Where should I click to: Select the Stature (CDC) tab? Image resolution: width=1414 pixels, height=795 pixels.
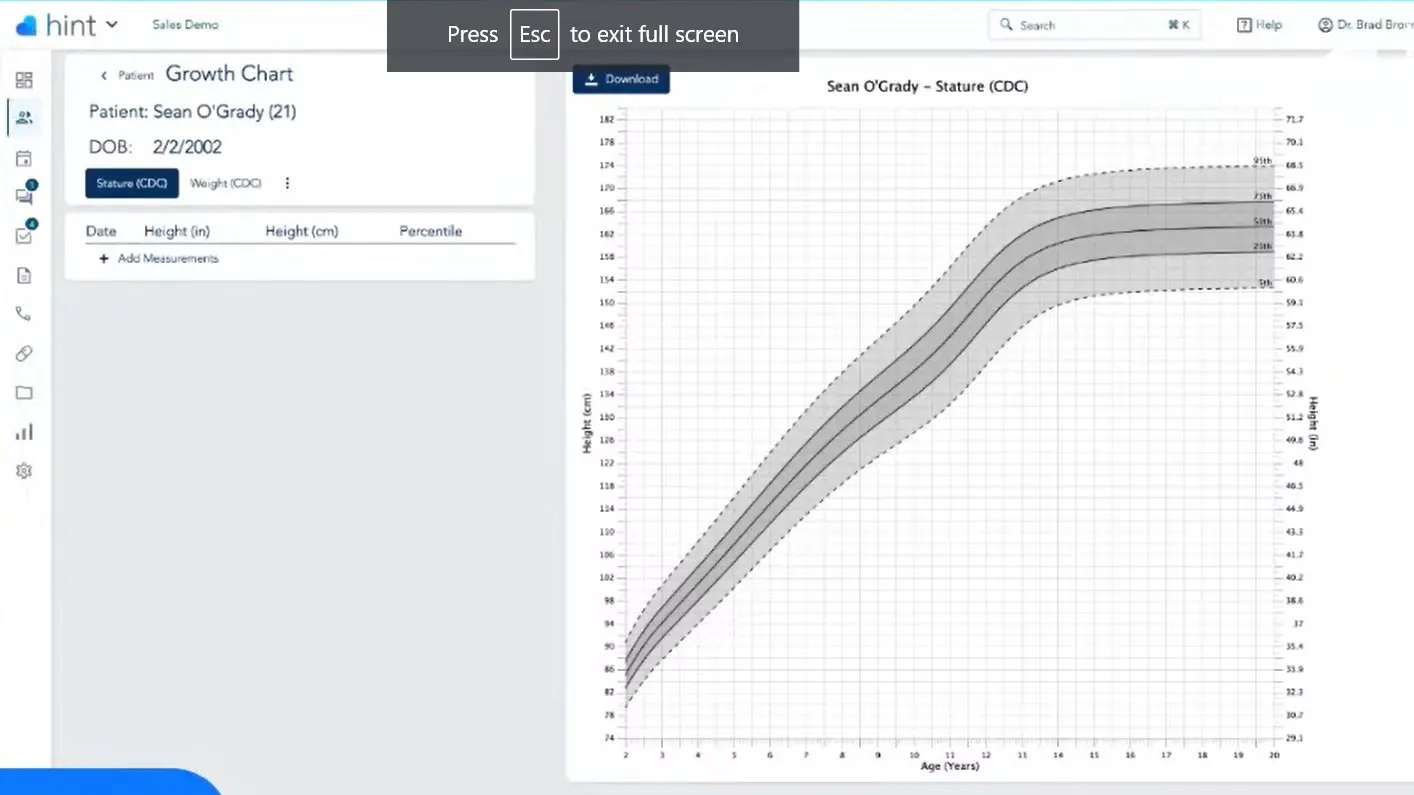(132, 183)
